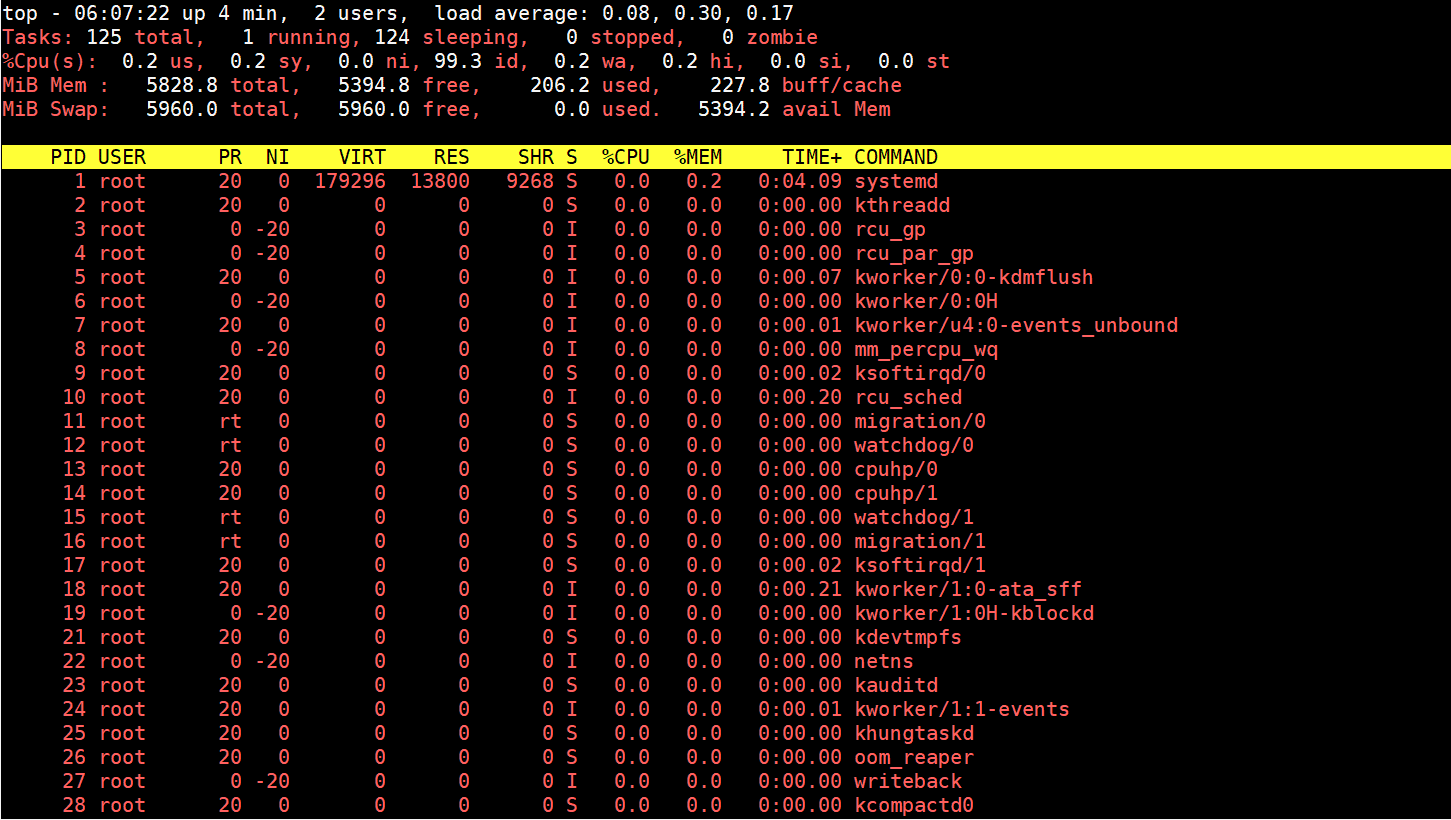The image size is (1451, 820).
Task: Click watchdog/0 command entry
Action: pyautogui.click(x=914, y=445)
